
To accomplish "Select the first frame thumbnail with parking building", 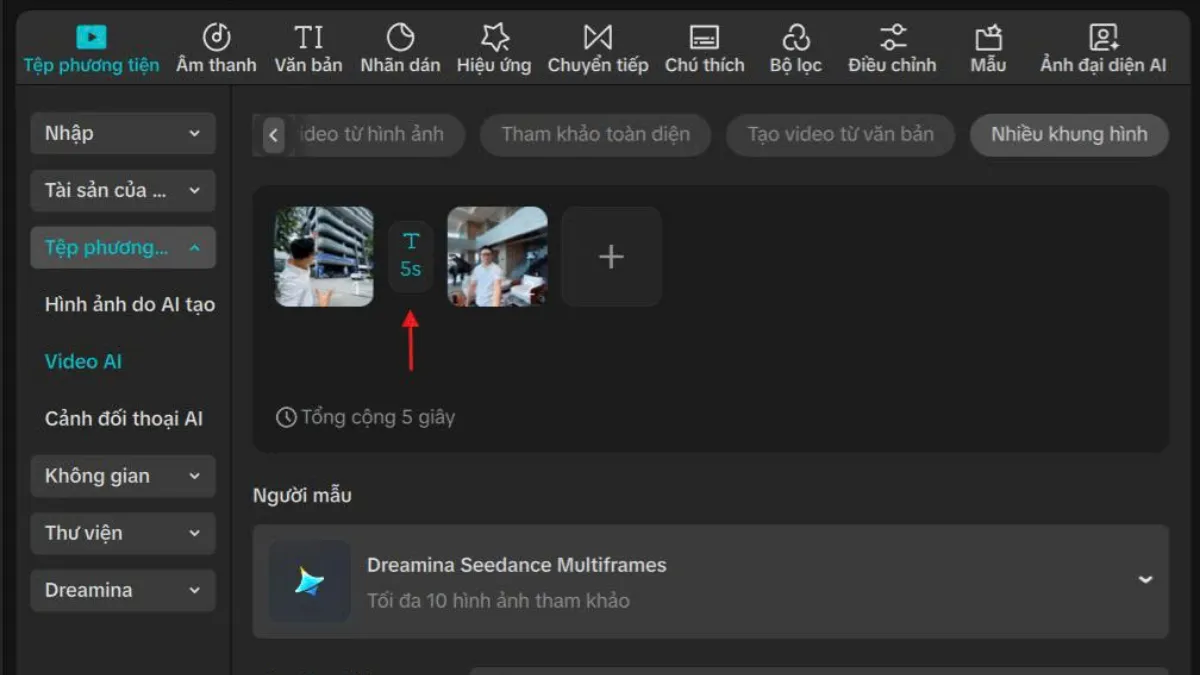I will (324, 256).
